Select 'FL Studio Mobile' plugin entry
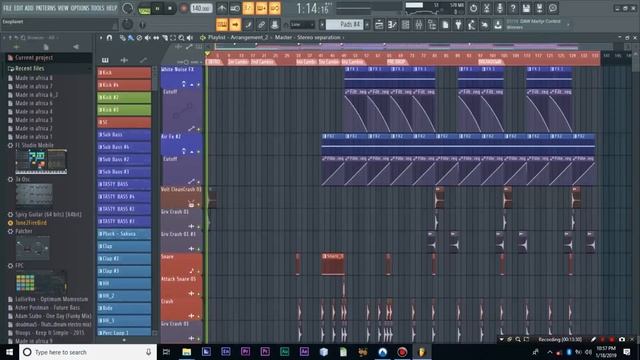This screenshot has width=640, height=360. pyautogui.click(x=34, y=145)
